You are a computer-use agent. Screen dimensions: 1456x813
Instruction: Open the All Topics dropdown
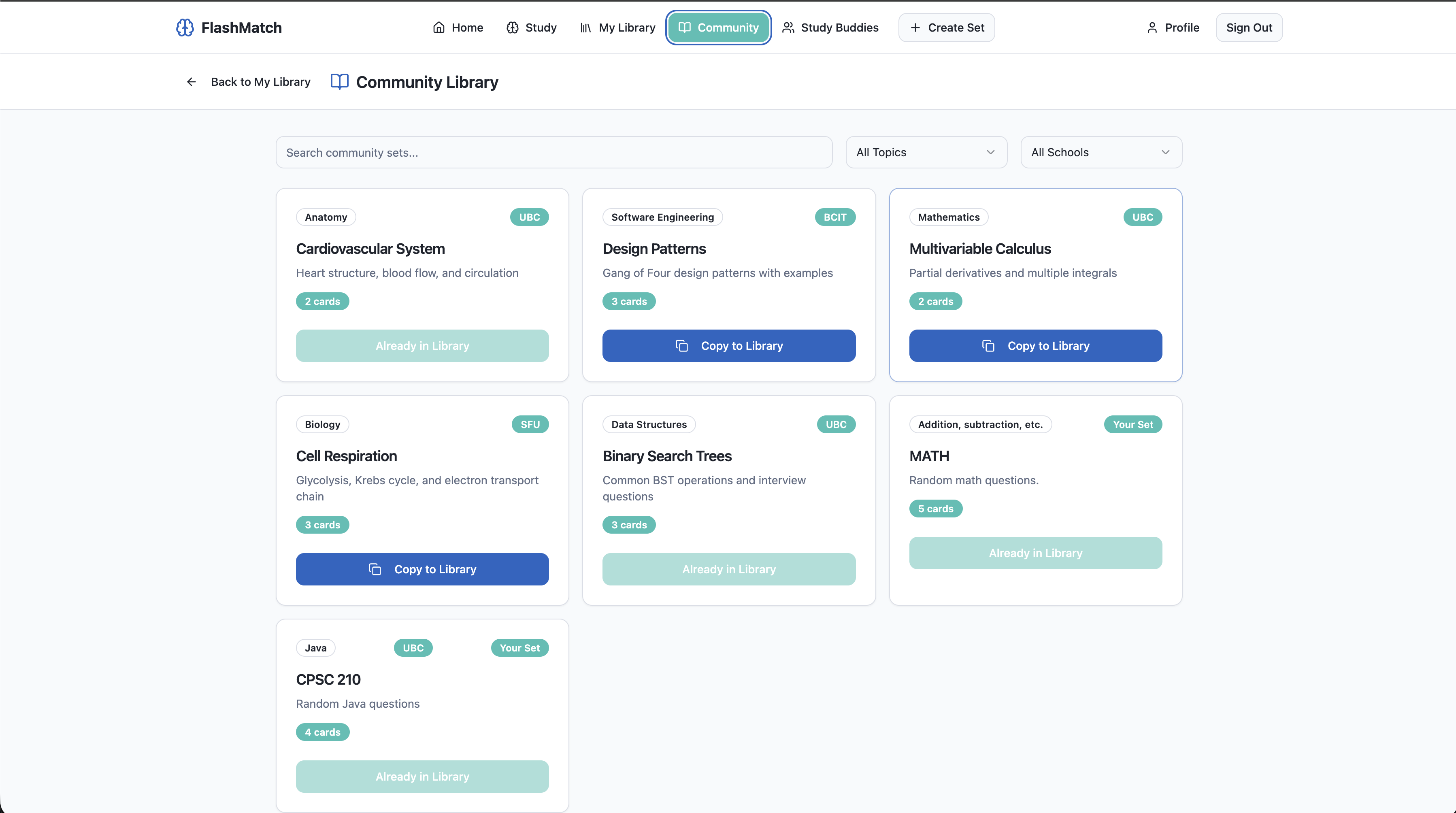pyautogui.click(x=926, y=152)
